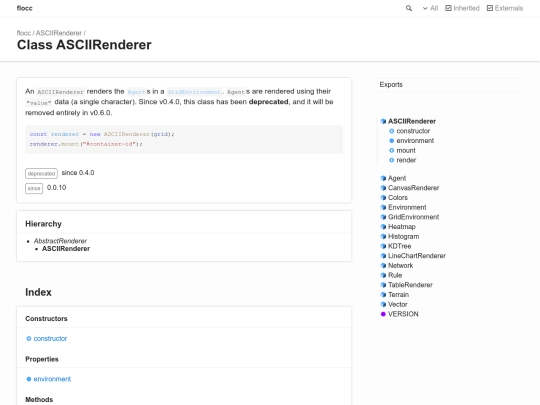Image resolution: width=540 pixels, height=405 pixels.
Task: Jump to mount in sidebar
Action: pos(406,150)
